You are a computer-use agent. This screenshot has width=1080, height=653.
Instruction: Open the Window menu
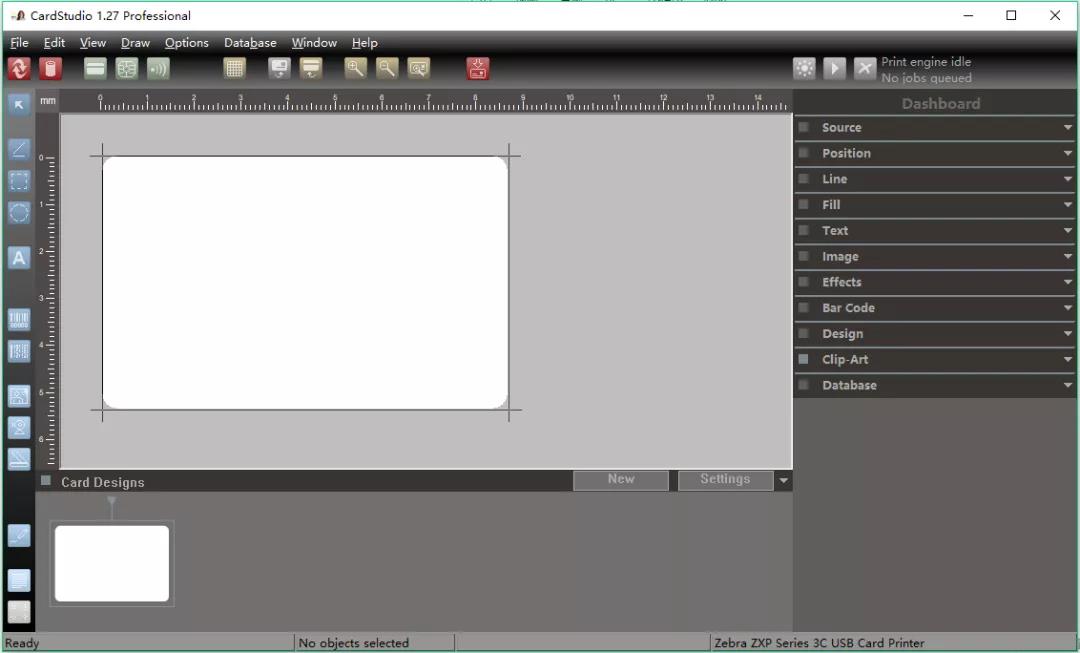(x=314, y=43)
